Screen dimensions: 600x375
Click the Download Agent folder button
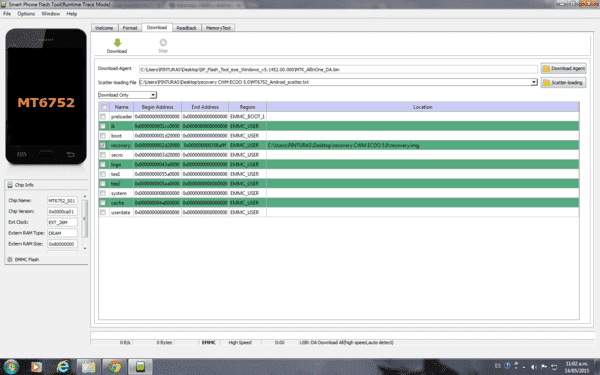pyautogui.click(x=563, y=68)
